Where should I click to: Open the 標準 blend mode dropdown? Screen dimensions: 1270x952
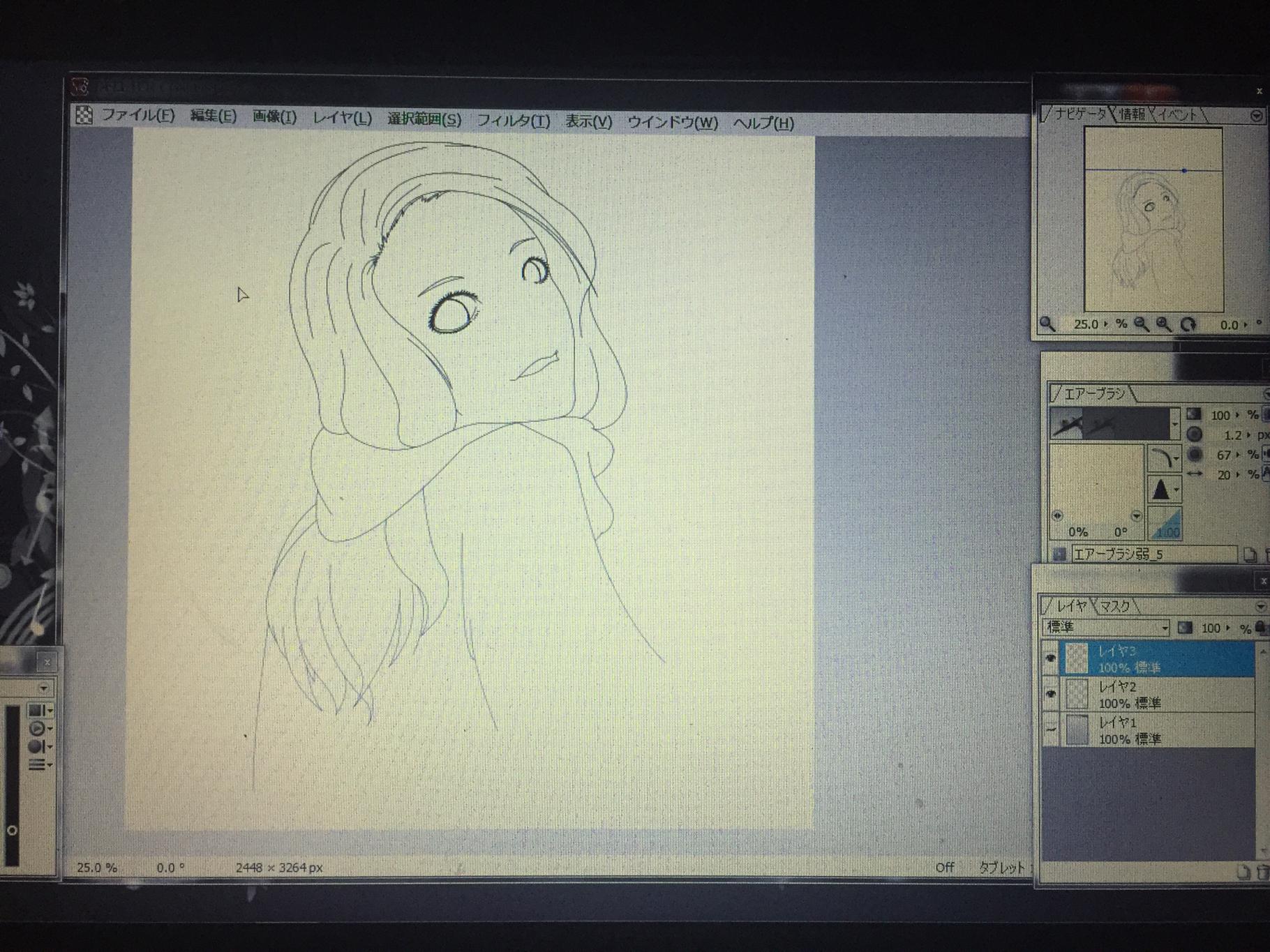(x=1105, y=628)
